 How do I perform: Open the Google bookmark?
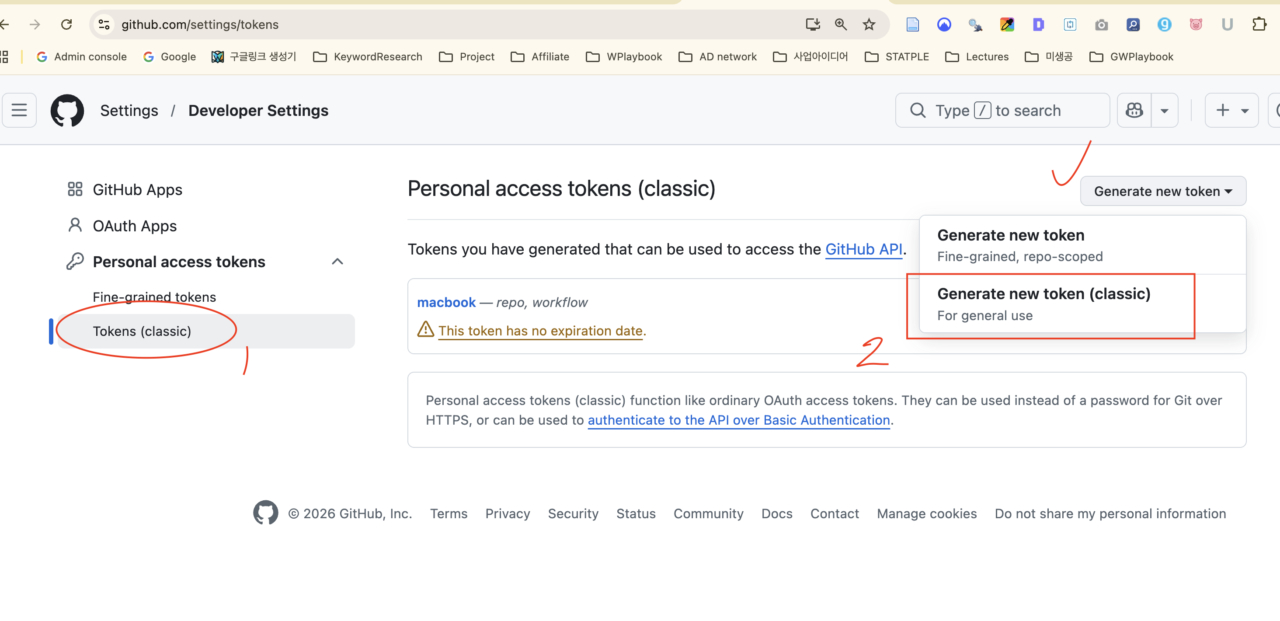[x=169, y=57]
